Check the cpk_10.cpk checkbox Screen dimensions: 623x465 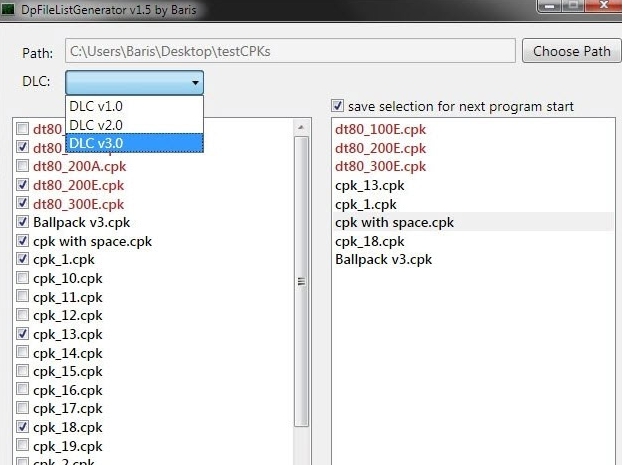pos(22,278)
